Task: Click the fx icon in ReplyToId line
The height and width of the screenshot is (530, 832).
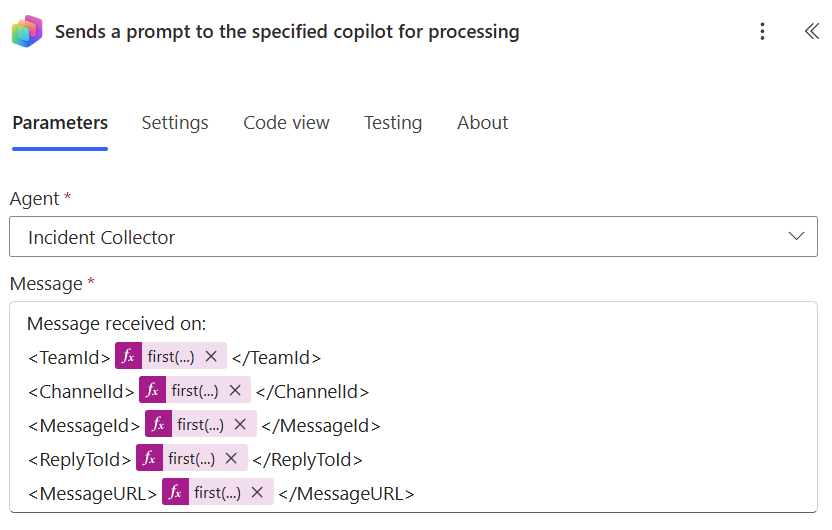Action: (x=149, y=458)
